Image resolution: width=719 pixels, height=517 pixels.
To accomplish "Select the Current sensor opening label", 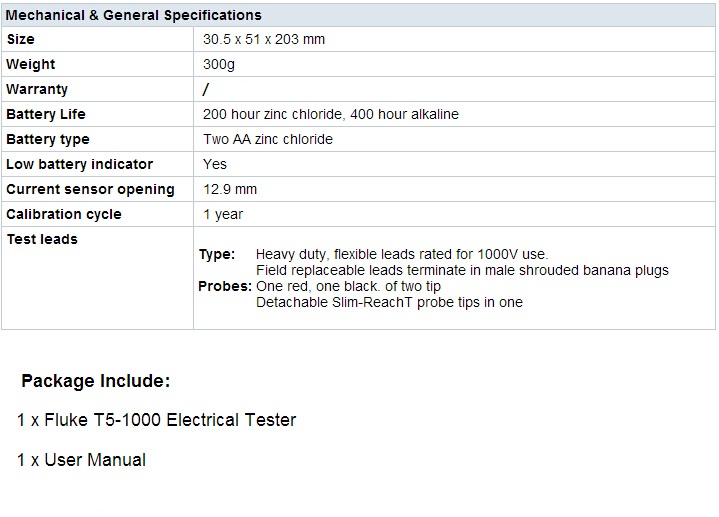I will point(90,189).
